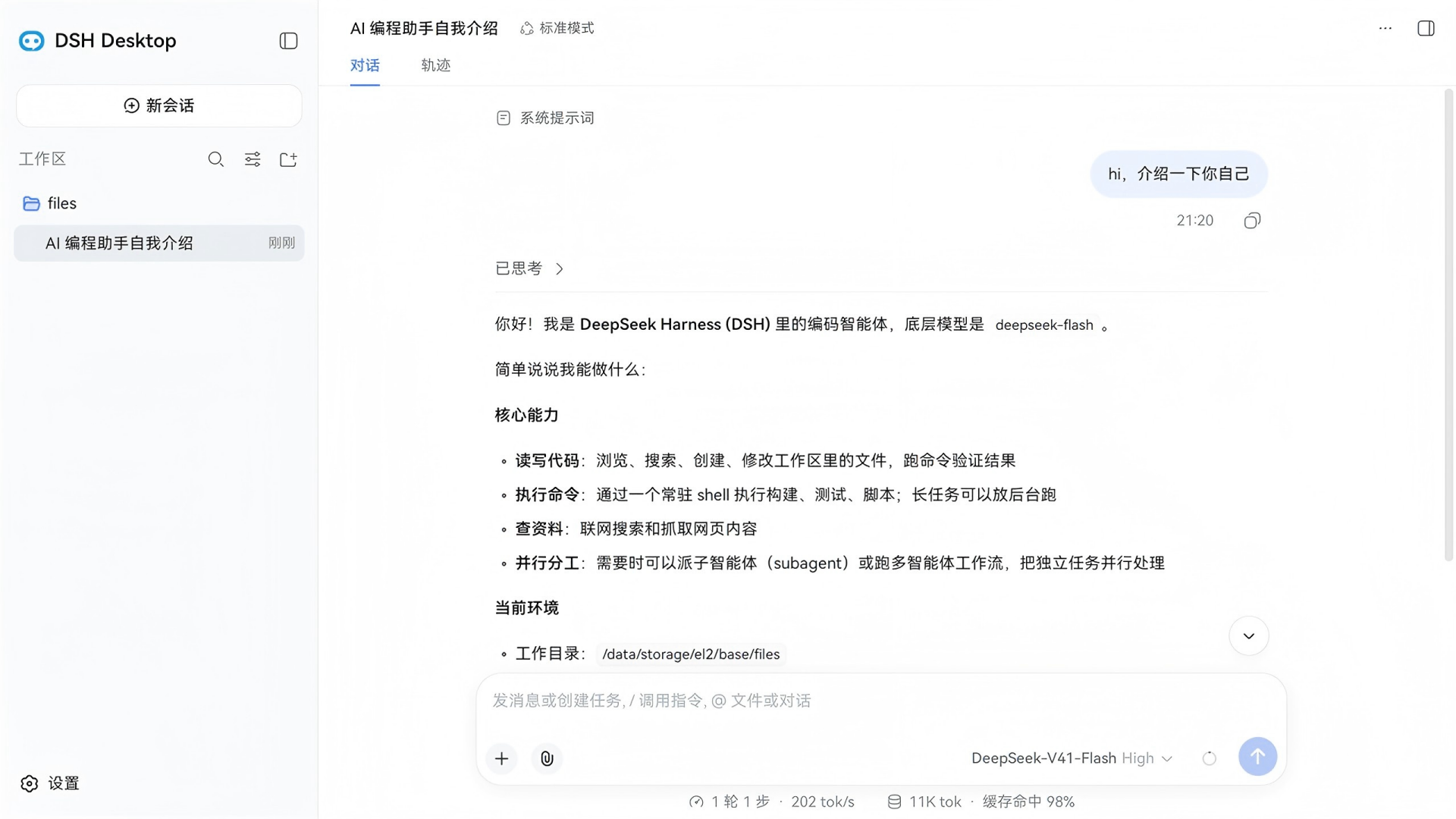The width and height of the screenshot is (1456, 819).
Task: Send the message with the arrow button
Action: coord(1257,757)
